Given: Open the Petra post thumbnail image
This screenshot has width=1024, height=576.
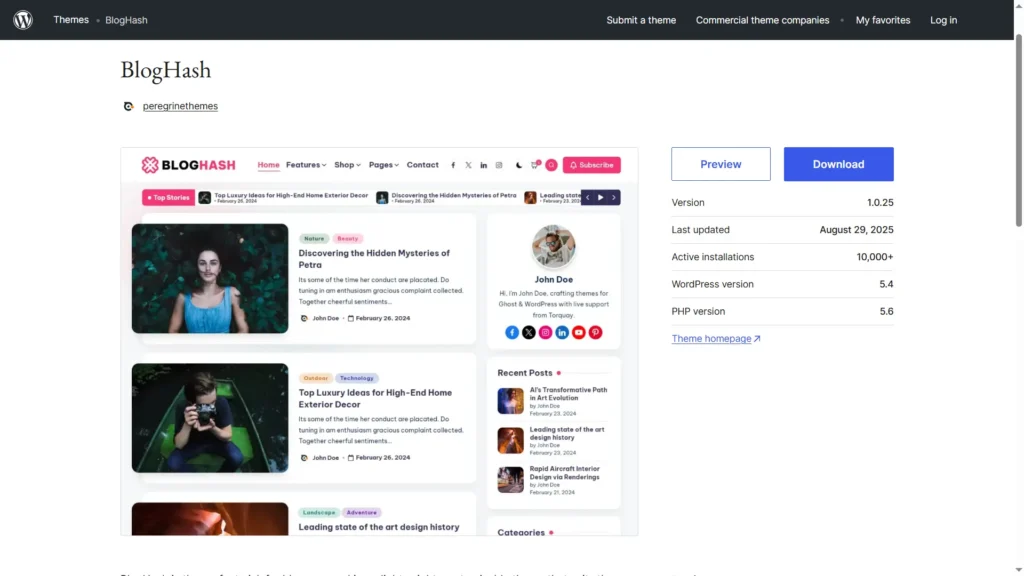Looking at the screenshot, I should (210, 278).
